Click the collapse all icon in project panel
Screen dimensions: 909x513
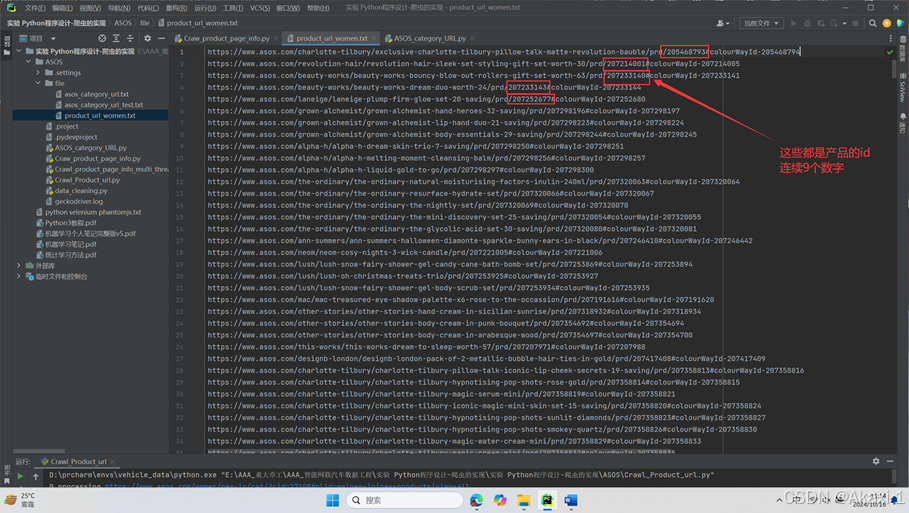130,38
